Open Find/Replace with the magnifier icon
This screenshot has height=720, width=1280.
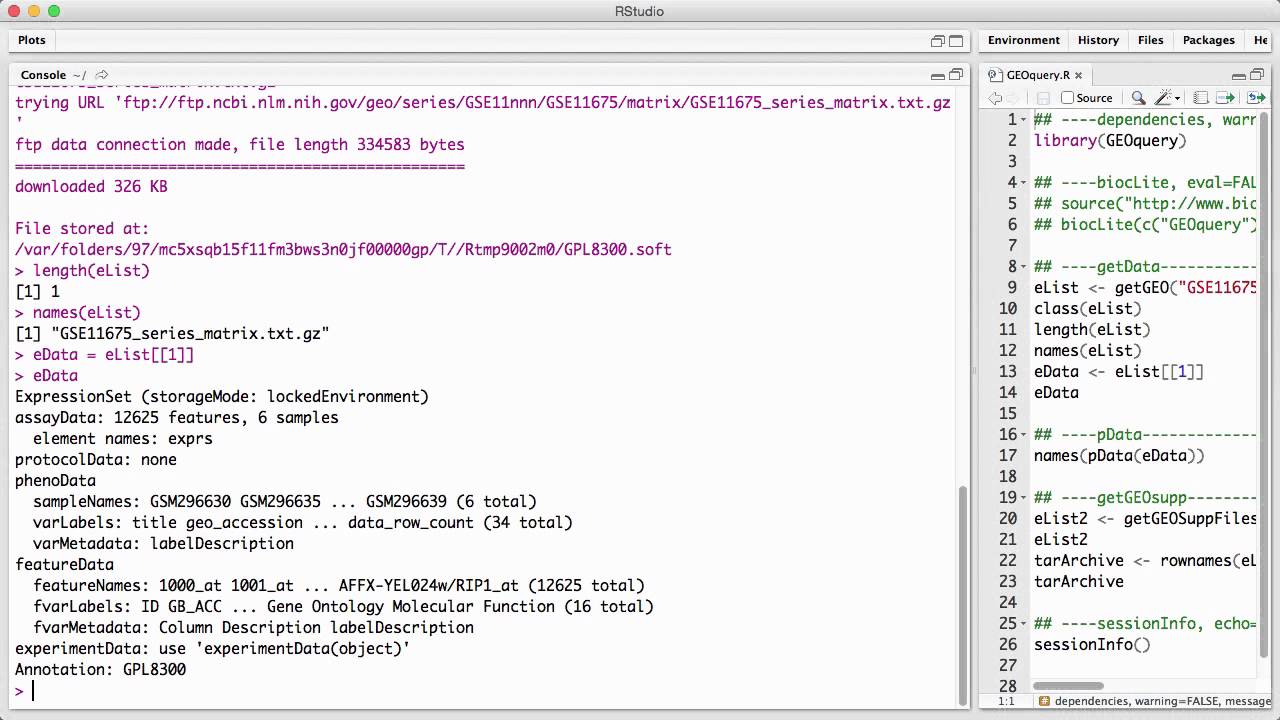point(1138,98)
